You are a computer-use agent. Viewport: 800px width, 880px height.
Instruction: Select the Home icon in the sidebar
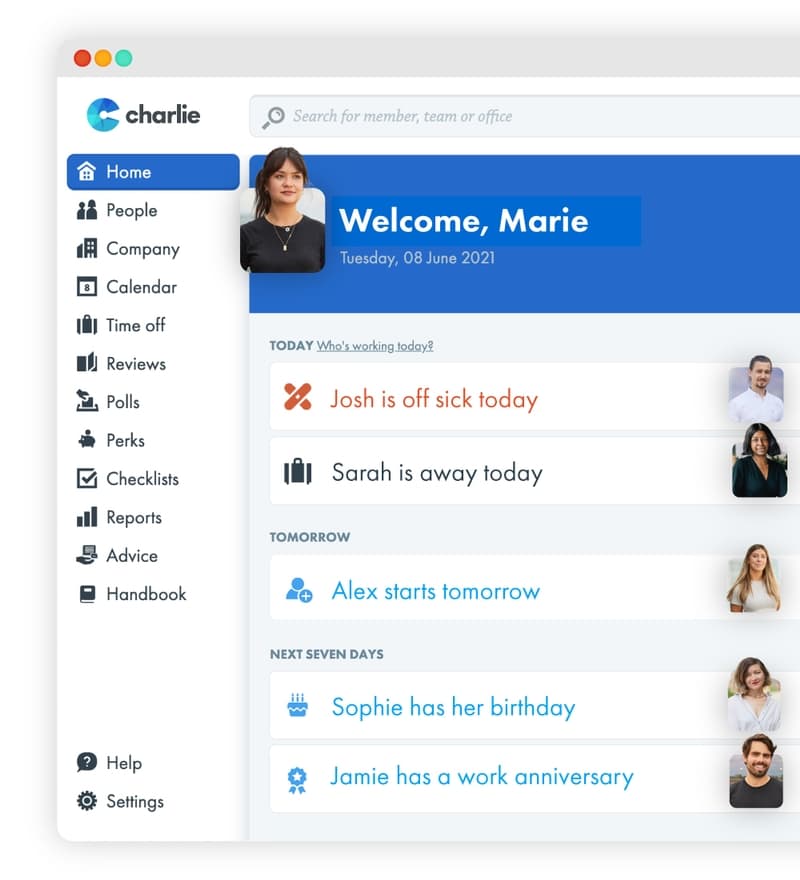tap(88, 171)
